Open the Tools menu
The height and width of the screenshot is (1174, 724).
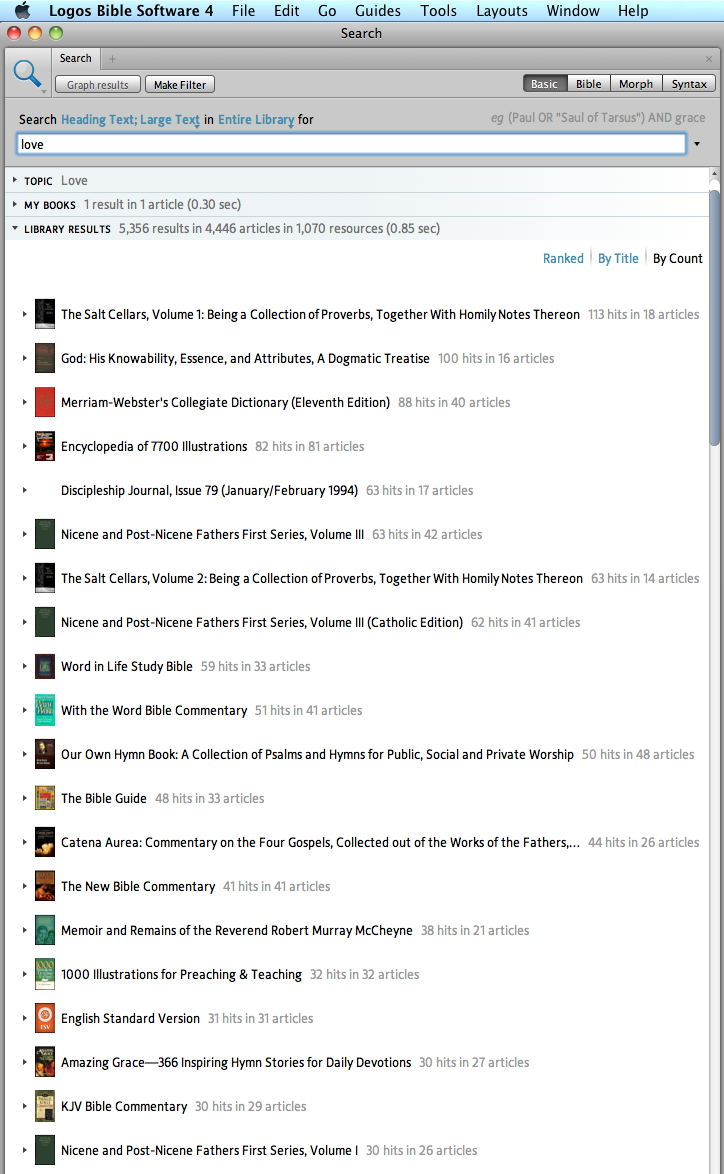[438, 10]
